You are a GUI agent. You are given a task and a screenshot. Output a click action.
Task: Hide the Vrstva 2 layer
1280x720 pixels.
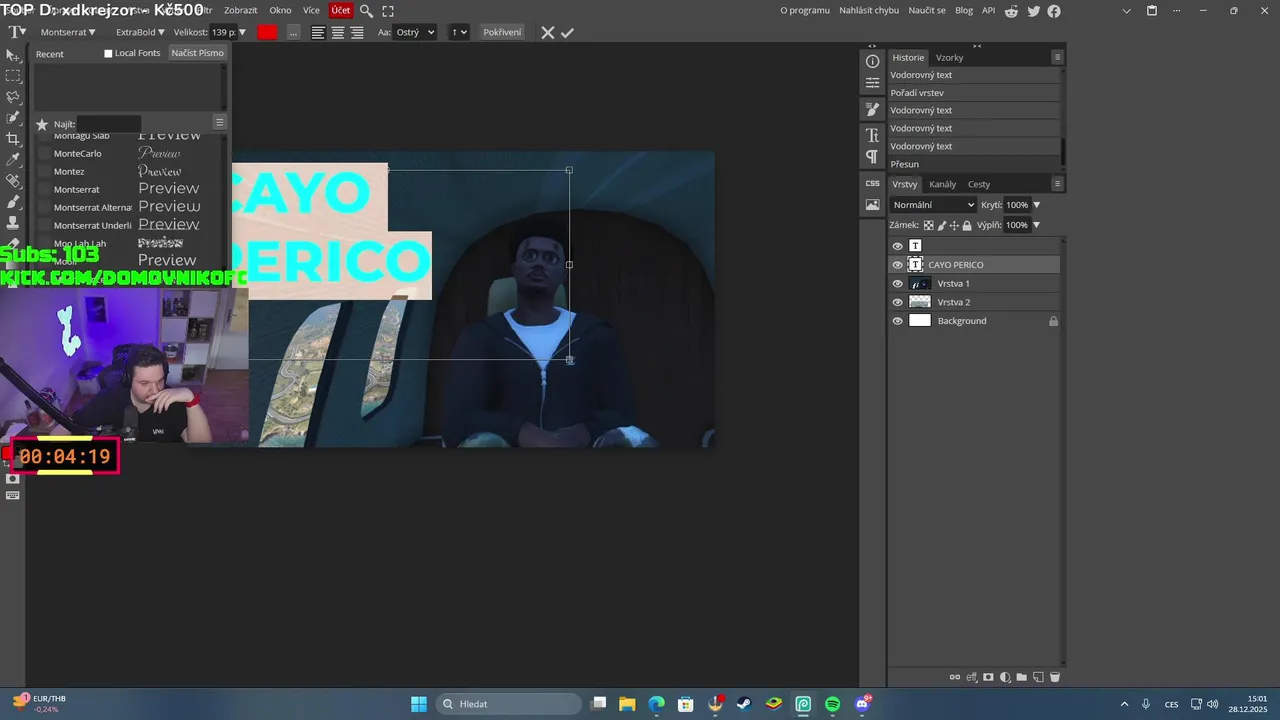click(x=897, y=302)
